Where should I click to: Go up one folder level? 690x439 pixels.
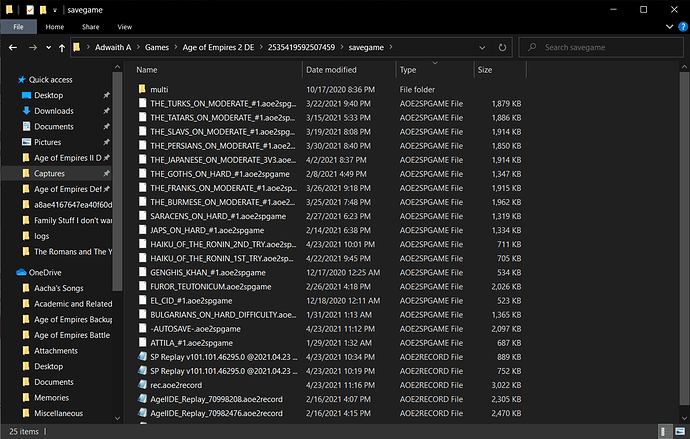[x=62, y=48]
